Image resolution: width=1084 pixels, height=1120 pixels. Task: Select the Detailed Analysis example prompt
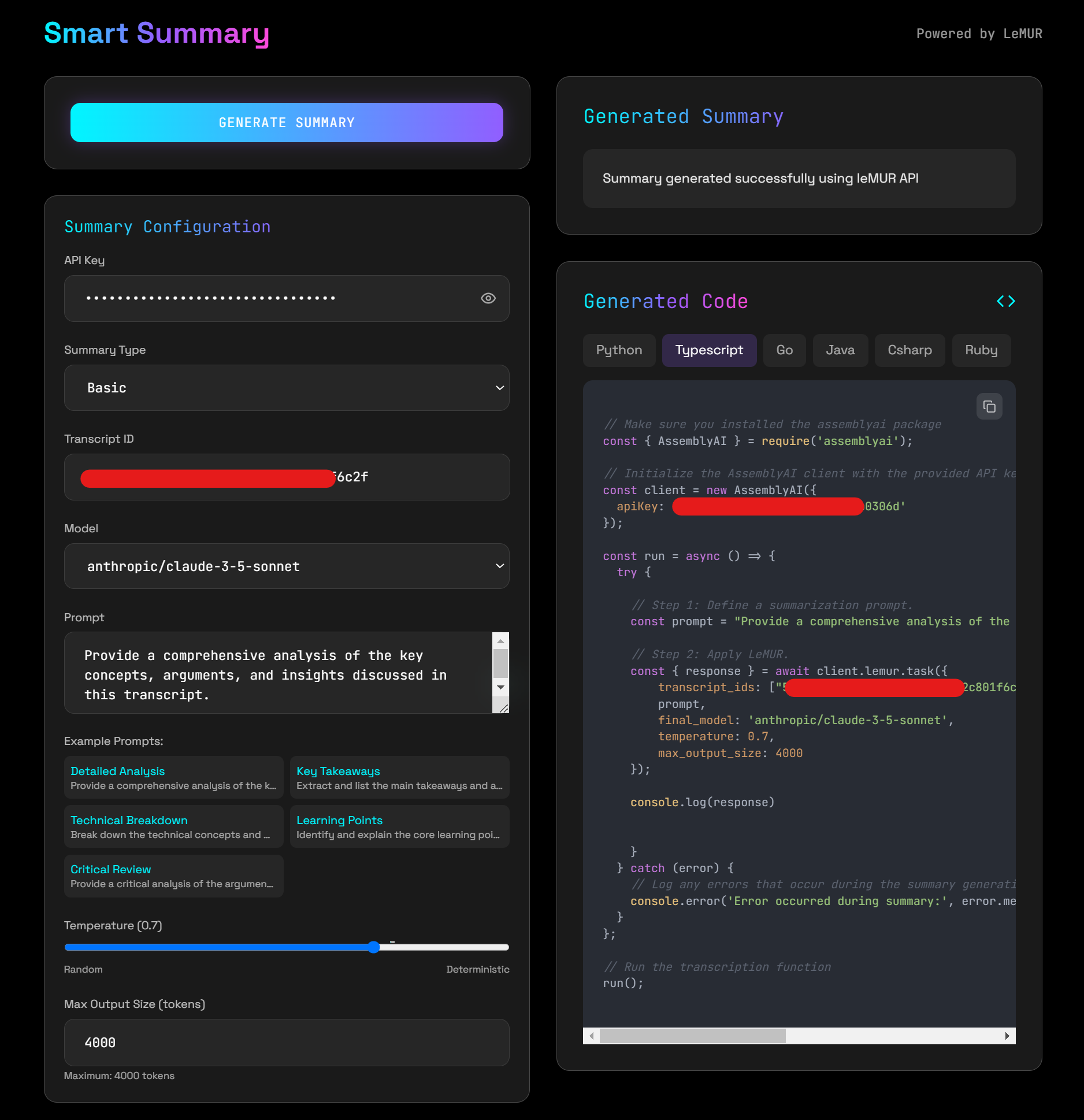tap(173, 777)
